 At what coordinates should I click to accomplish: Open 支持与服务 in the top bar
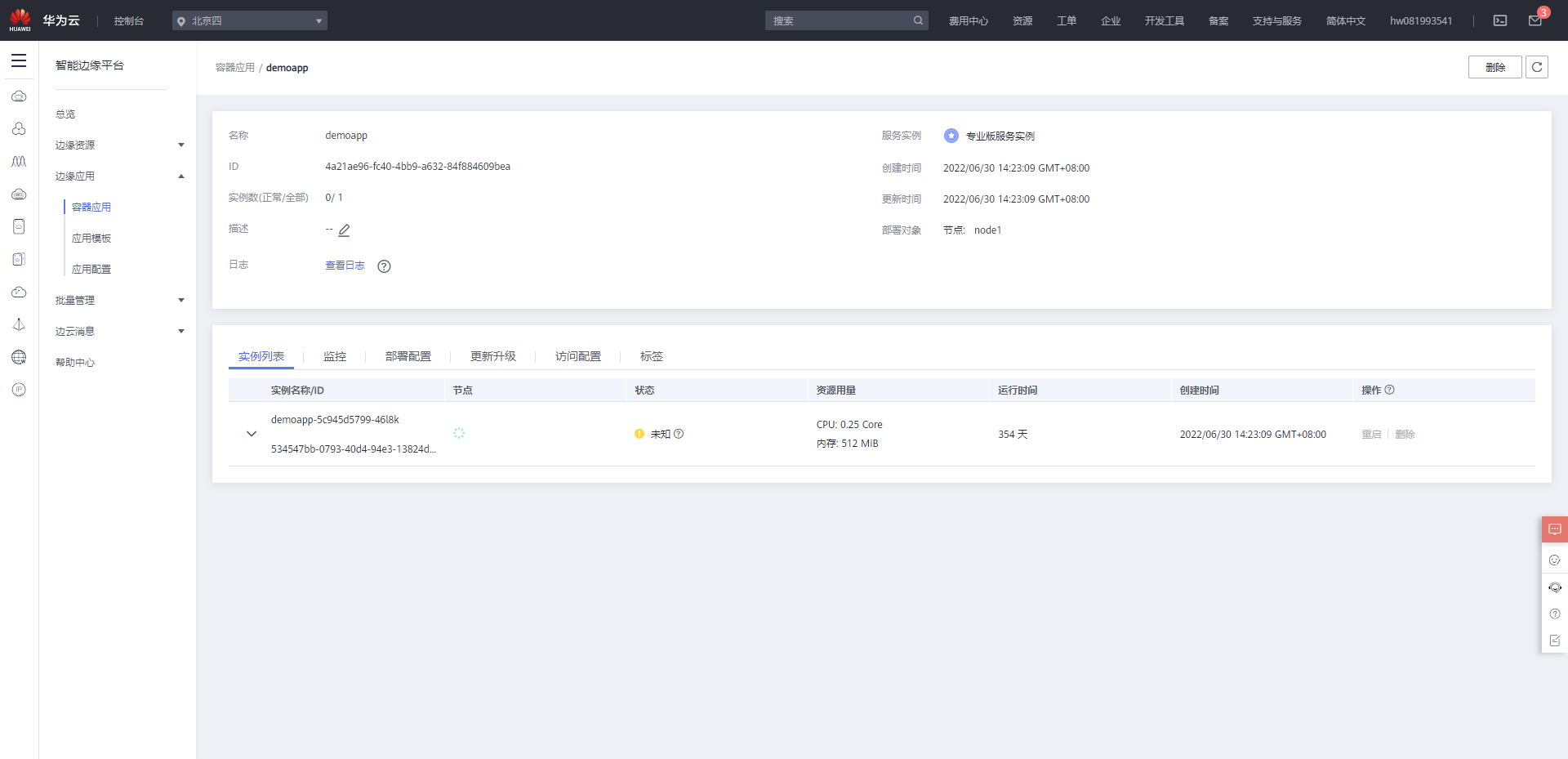click(1277, 21)
